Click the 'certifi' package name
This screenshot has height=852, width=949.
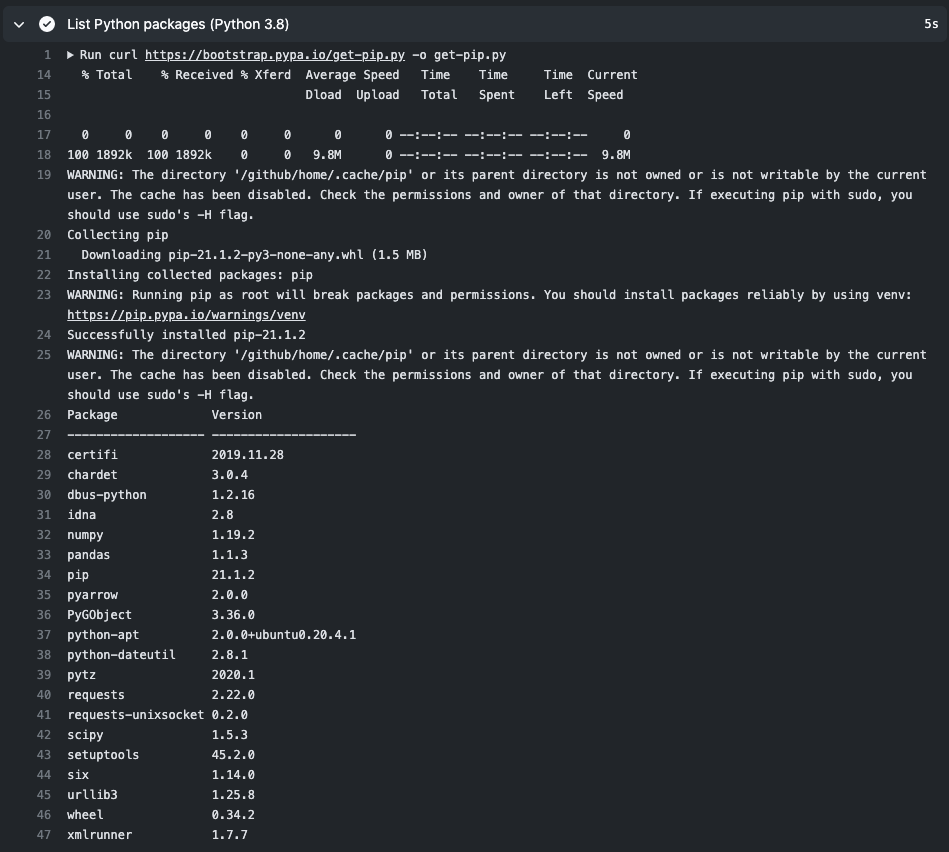(93, 454)
